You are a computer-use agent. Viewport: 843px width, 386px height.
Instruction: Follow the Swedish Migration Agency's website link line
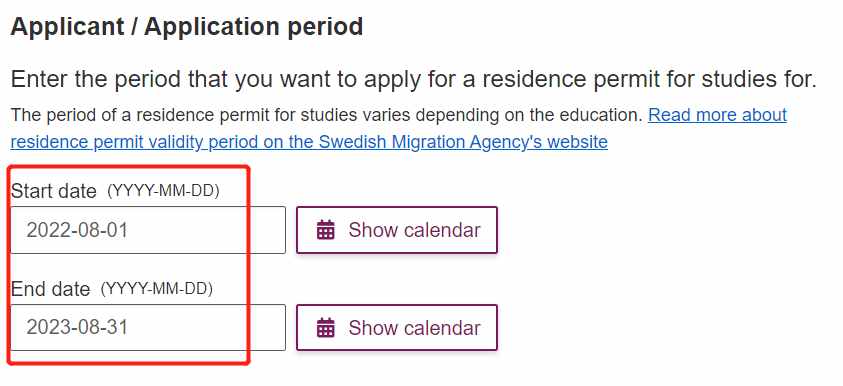click(x=309, y=142)
